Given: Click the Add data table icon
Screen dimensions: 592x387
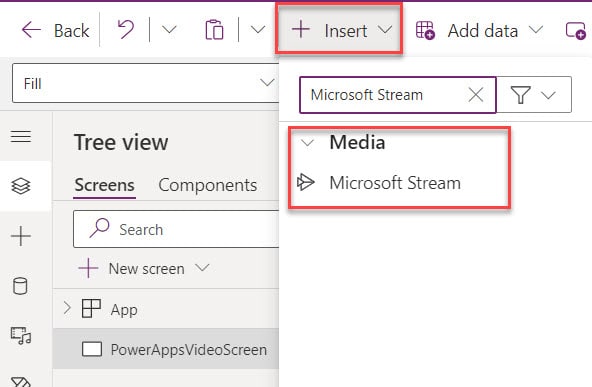Looking at the screenshot, I should (x=425, y=30).
